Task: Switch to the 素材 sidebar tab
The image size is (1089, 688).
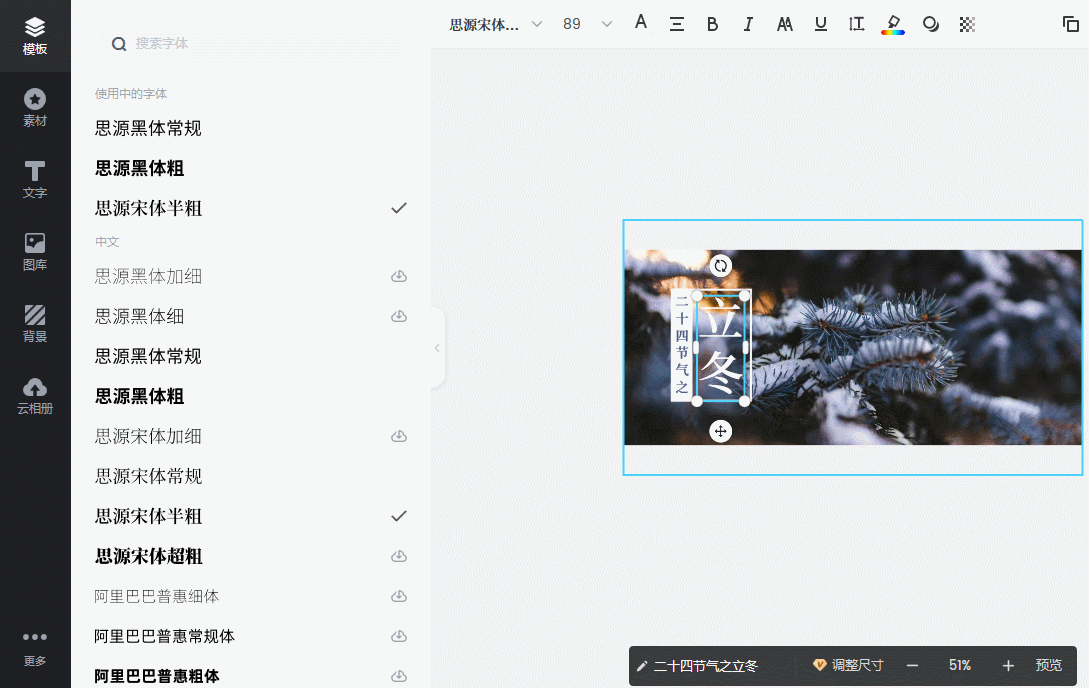Action: coord(35,108)
